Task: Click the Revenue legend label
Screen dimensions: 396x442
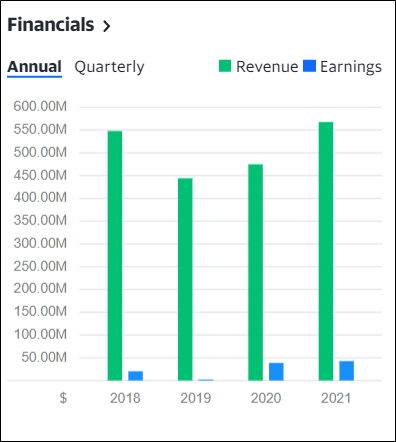Action: coord(267,67)
